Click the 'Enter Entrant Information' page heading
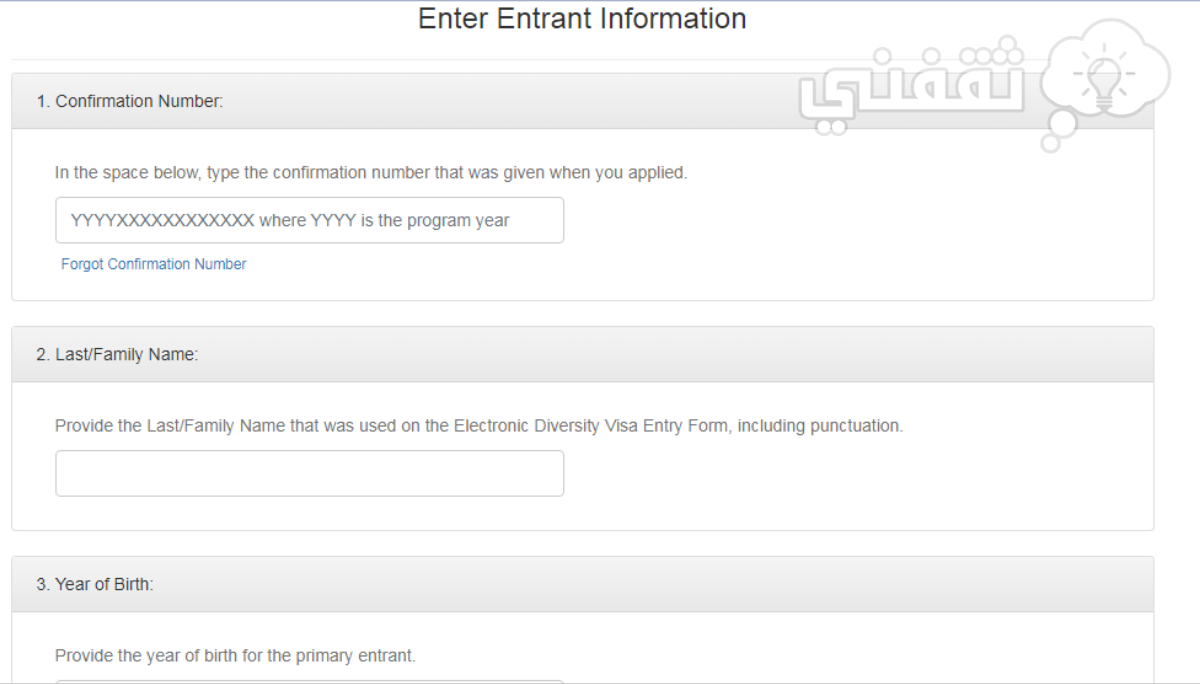 [x=582, y=18]
